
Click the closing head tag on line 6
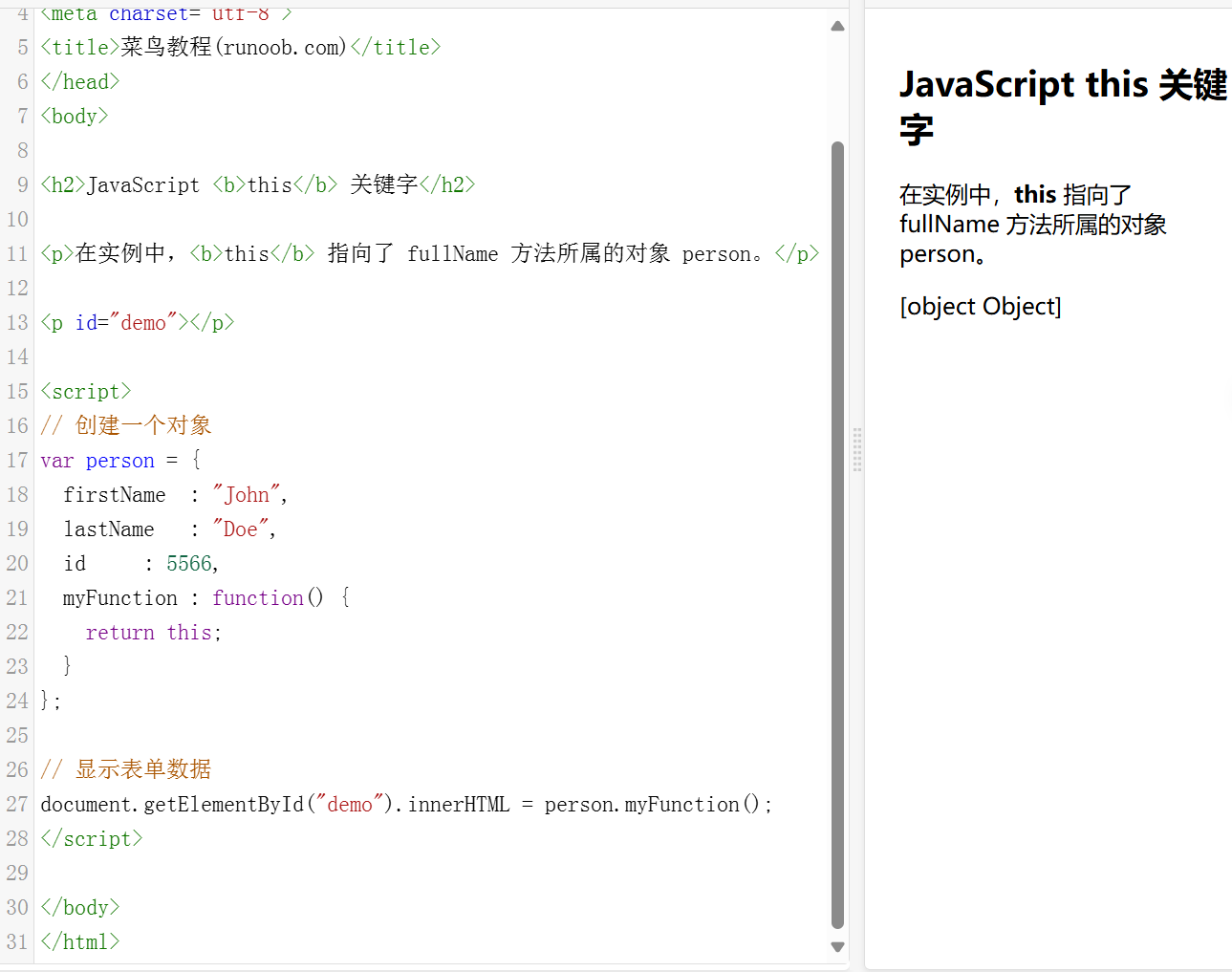(x=80, y=82)
